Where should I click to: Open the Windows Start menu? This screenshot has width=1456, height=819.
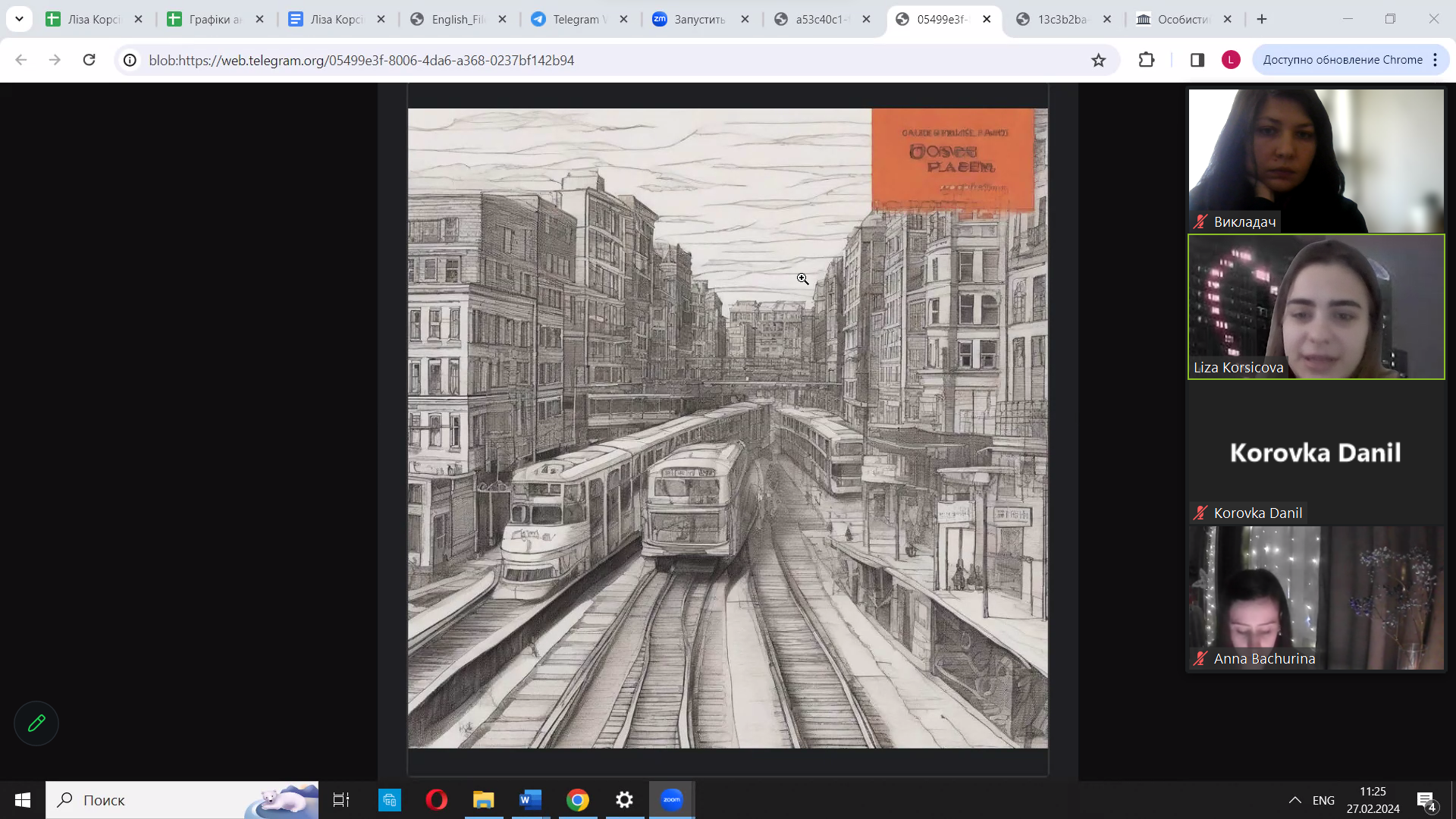click(23, 800)
